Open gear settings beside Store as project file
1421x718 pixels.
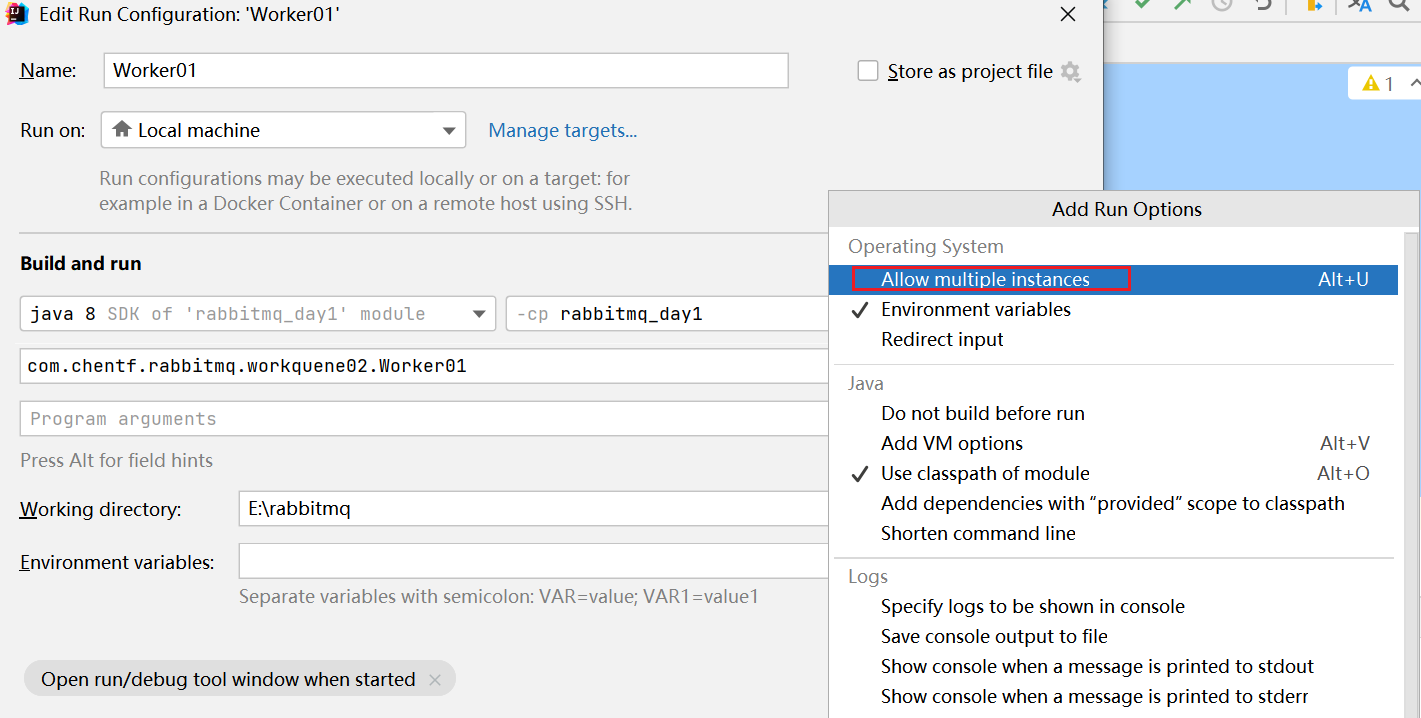(x=1071, y=72)
